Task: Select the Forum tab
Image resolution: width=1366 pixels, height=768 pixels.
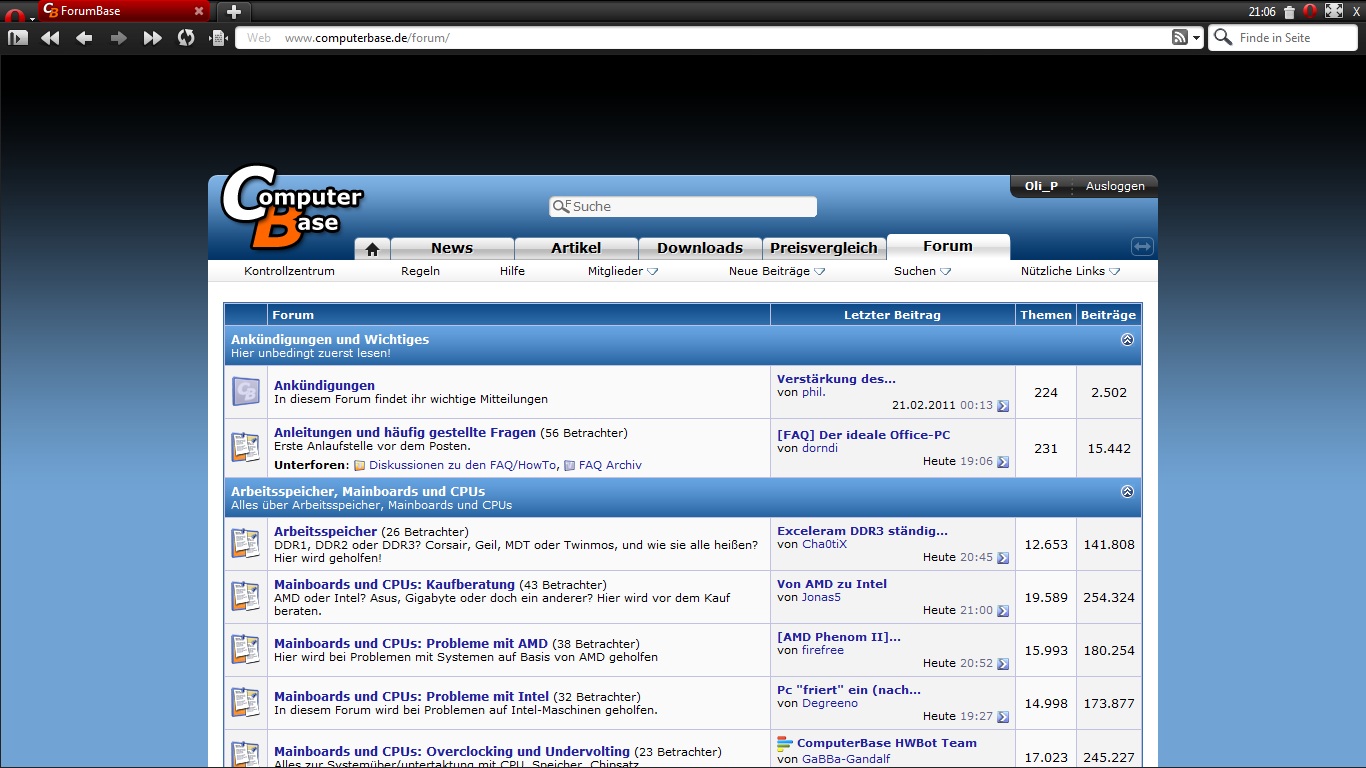Action: (948, 246)
